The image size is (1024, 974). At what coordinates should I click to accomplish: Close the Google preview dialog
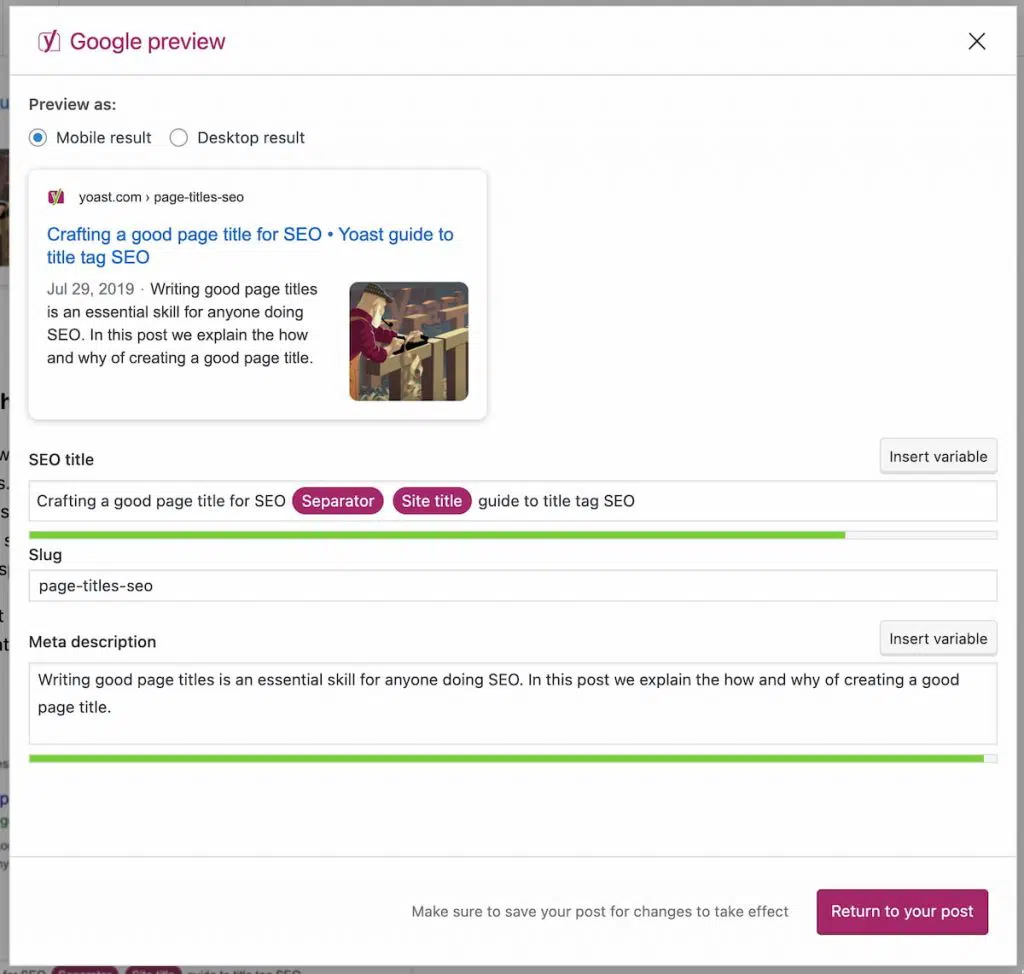(x=977, y=41)
